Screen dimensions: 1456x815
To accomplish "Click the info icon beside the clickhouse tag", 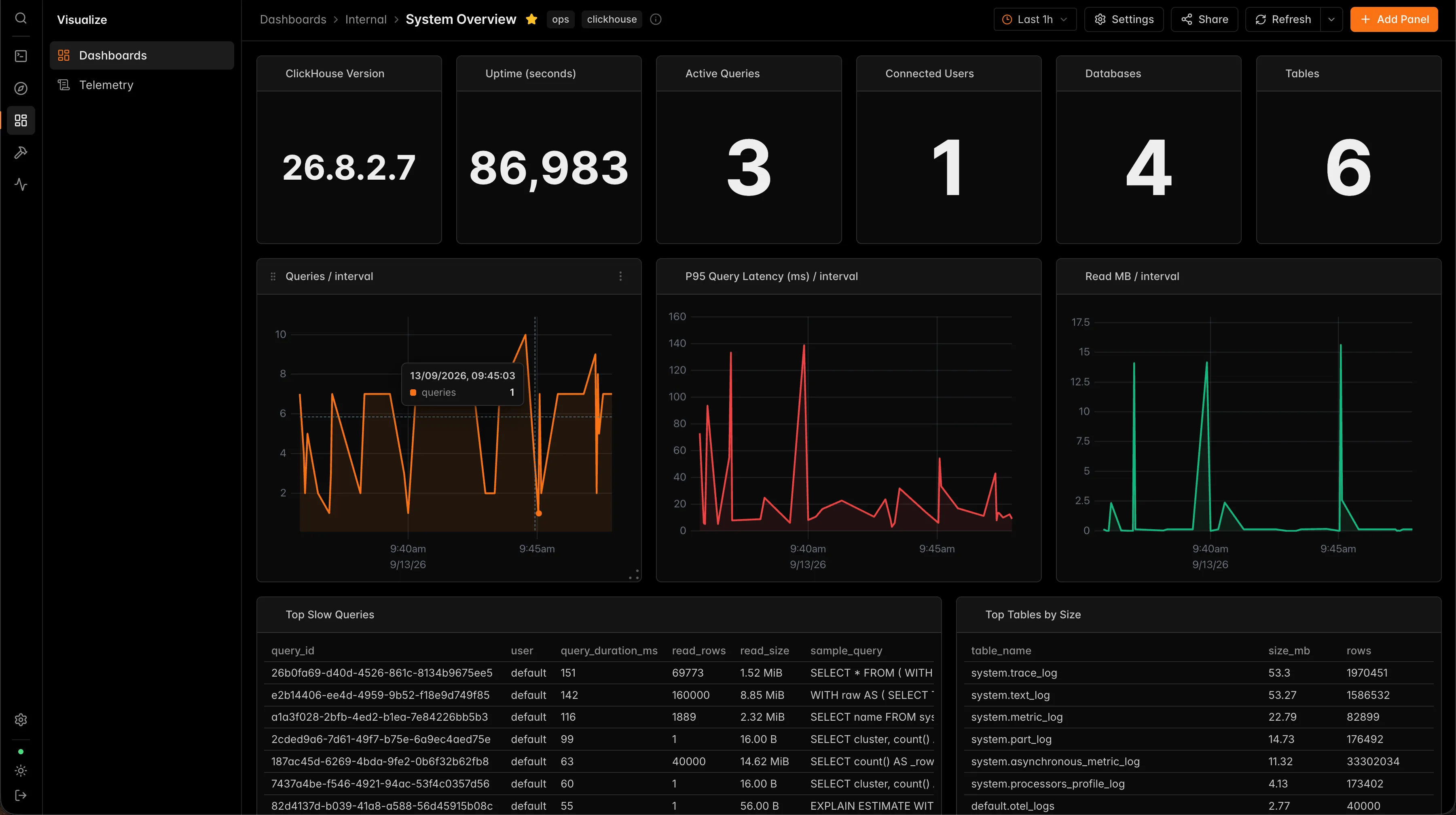I will click(x=656, y=19).
